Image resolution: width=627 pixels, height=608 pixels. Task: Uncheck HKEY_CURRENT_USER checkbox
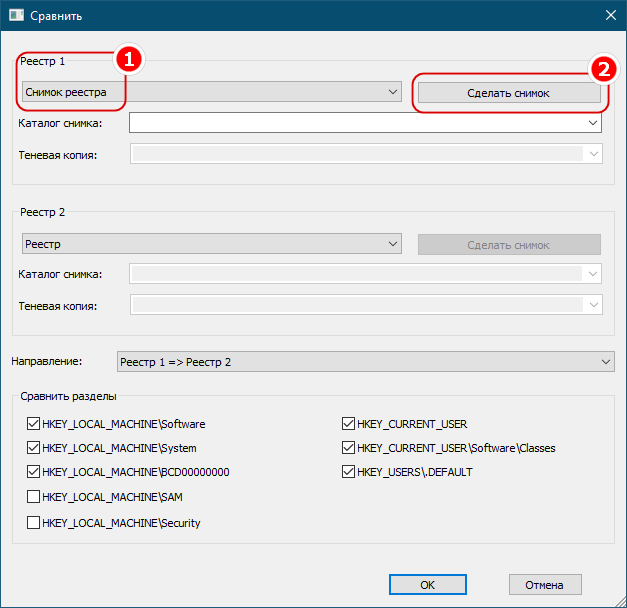click(x=348, y=424)
